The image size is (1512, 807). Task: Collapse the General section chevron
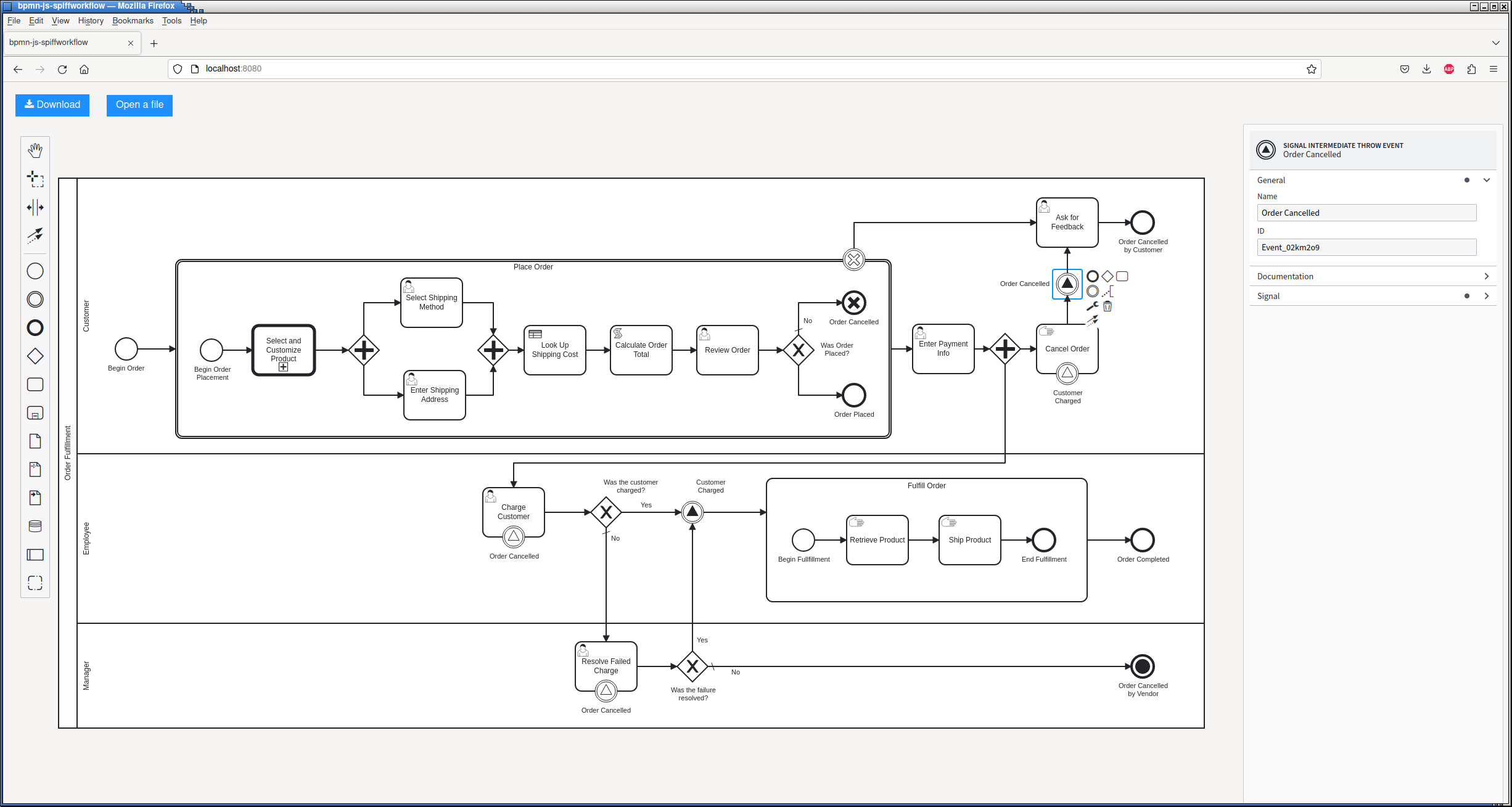1487,180
